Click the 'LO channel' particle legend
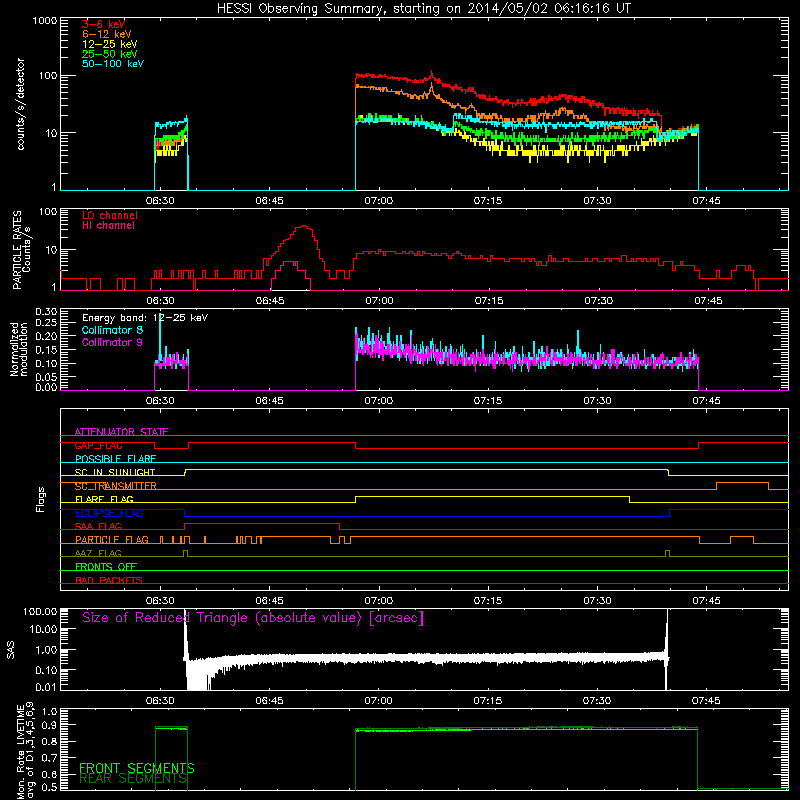Viewport: 800px width, 800px height. click(x=110, y=215)
